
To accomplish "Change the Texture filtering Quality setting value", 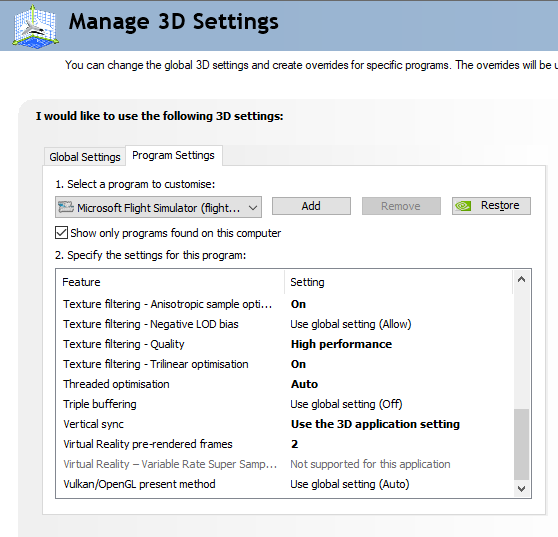I will coord(341,344).
